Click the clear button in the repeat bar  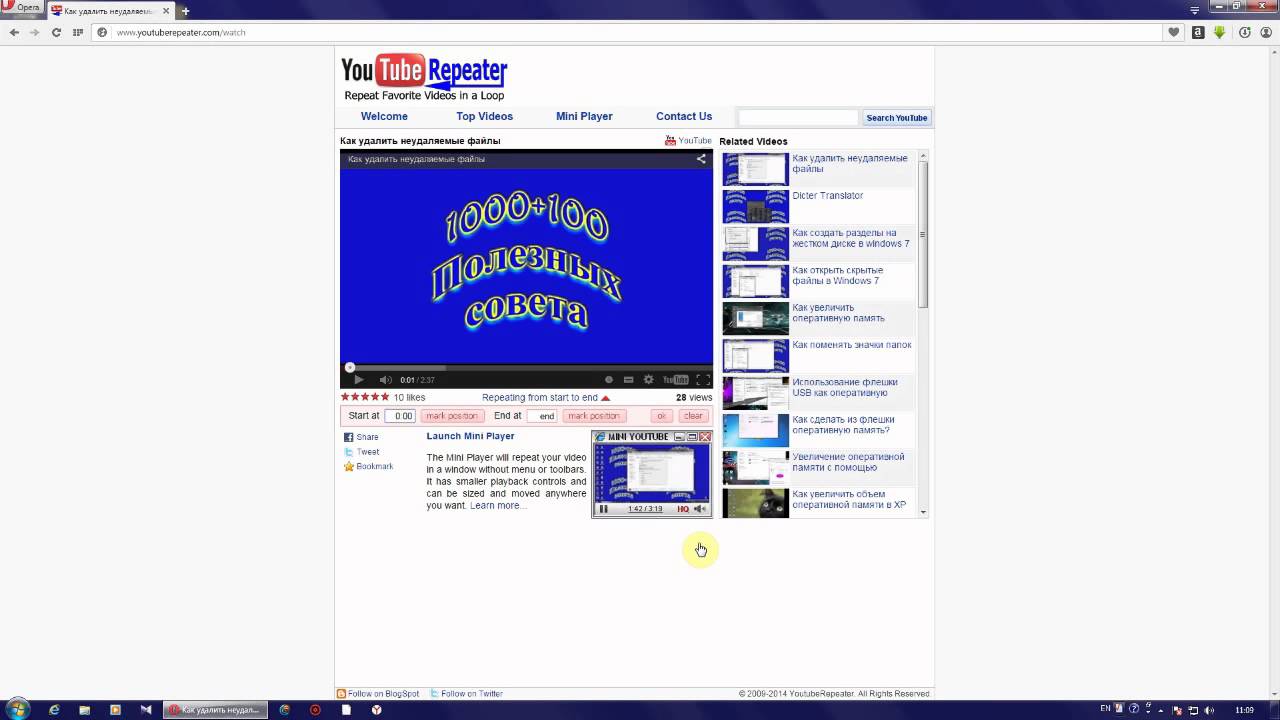693,416
